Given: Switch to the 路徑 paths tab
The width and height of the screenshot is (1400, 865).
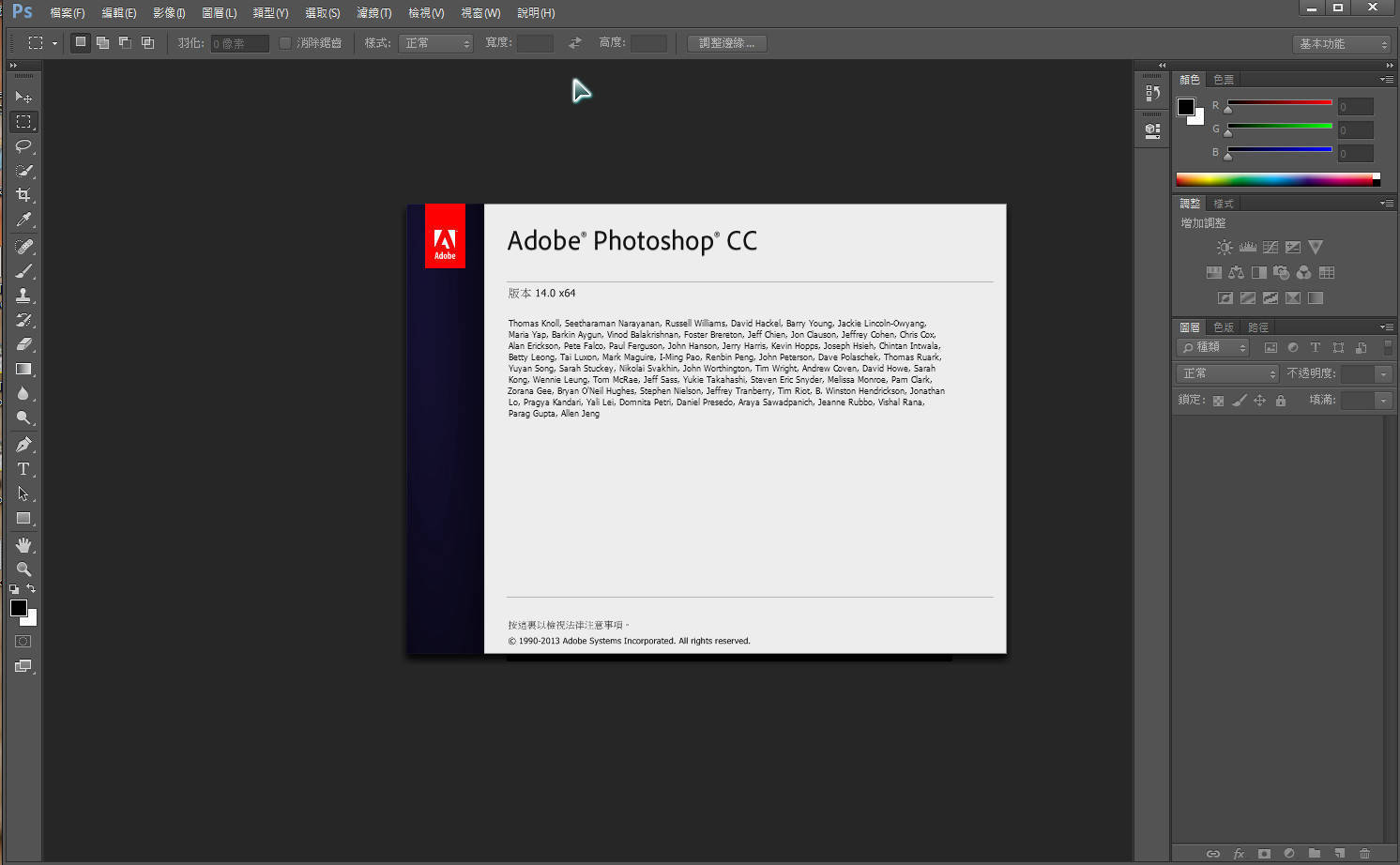Looking at the screenshot, I should tap(1258, 327).
